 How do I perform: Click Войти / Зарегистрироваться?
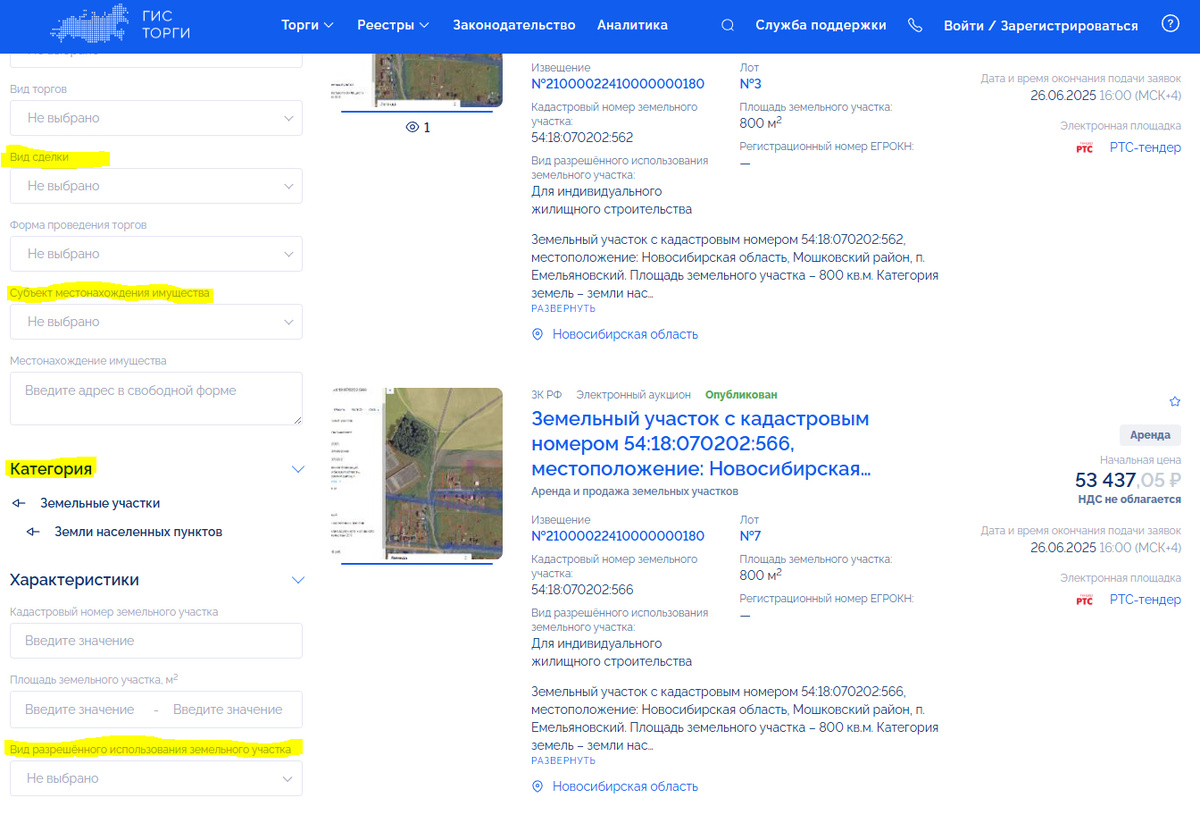[x=1041, y=25]
